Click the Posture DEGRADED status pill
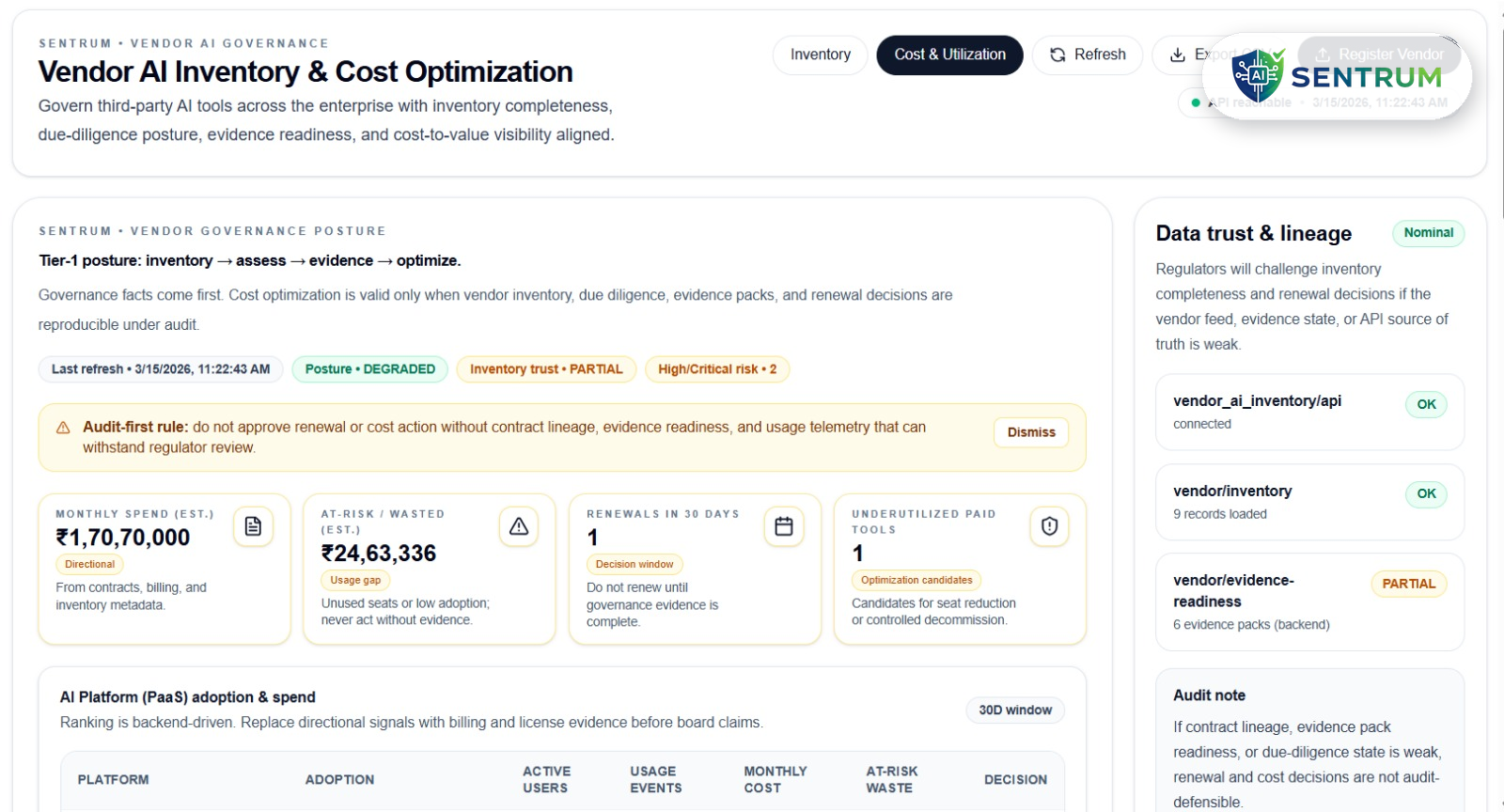Image resolution: width=1504 pixels, height=812 pixels. 369,369
